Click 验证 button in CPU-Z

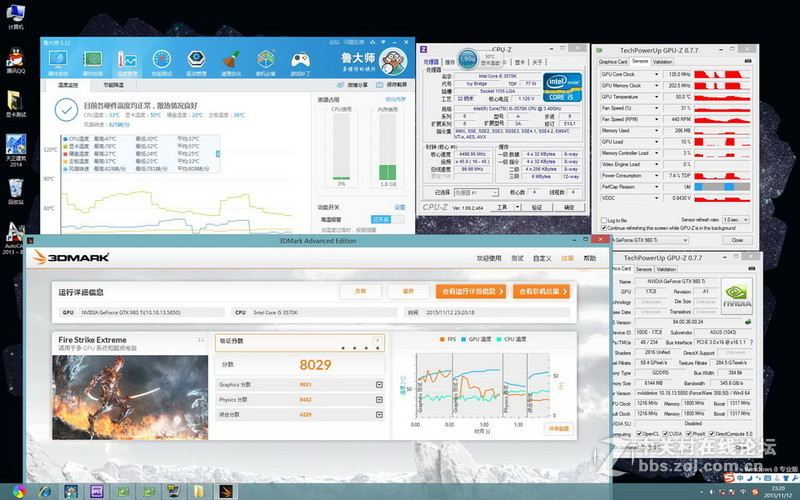click(x=537, y=207)
